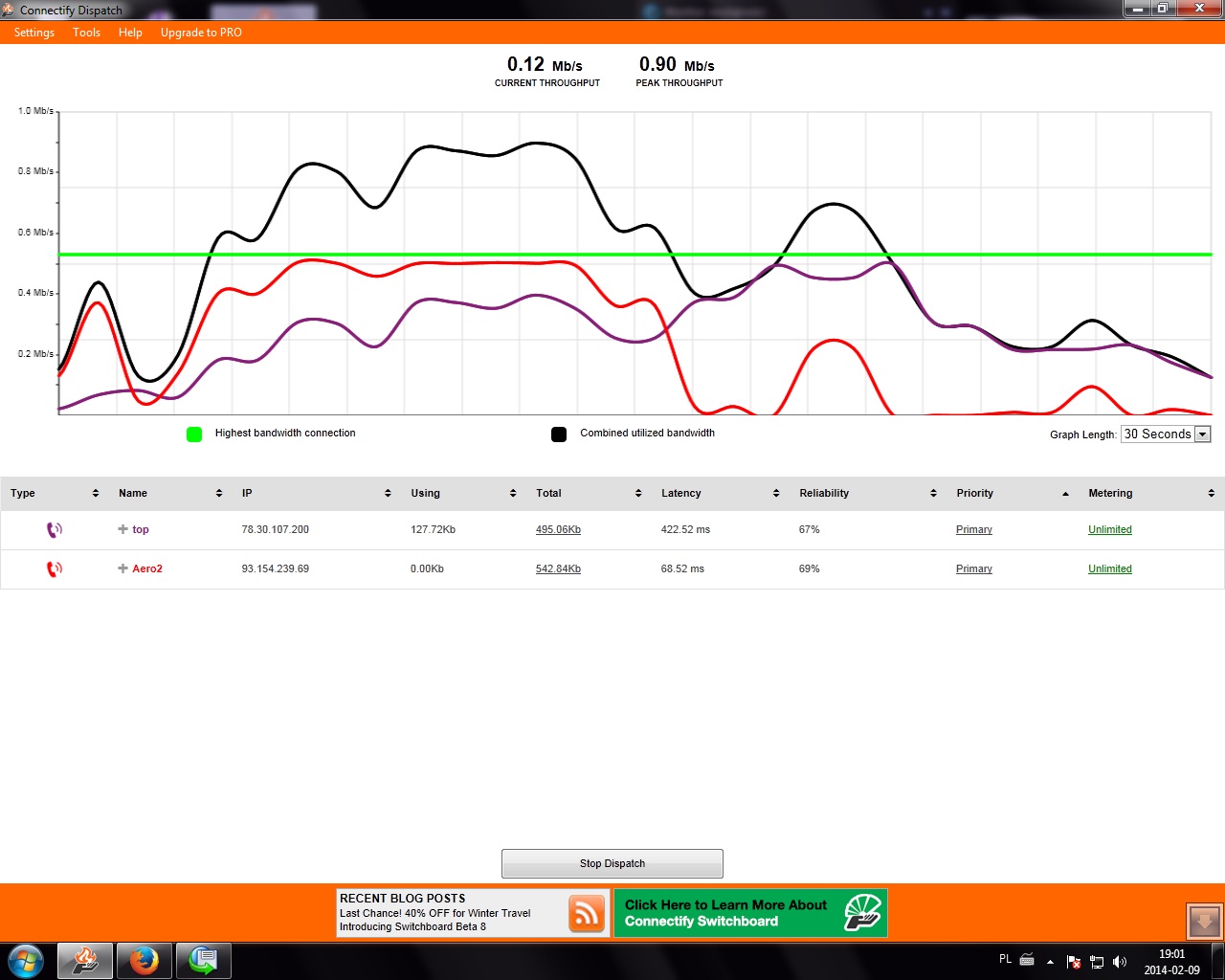The image size is (1225, 980).
Task: Sort table by Latency column header
Action: (x=681, y=493)
